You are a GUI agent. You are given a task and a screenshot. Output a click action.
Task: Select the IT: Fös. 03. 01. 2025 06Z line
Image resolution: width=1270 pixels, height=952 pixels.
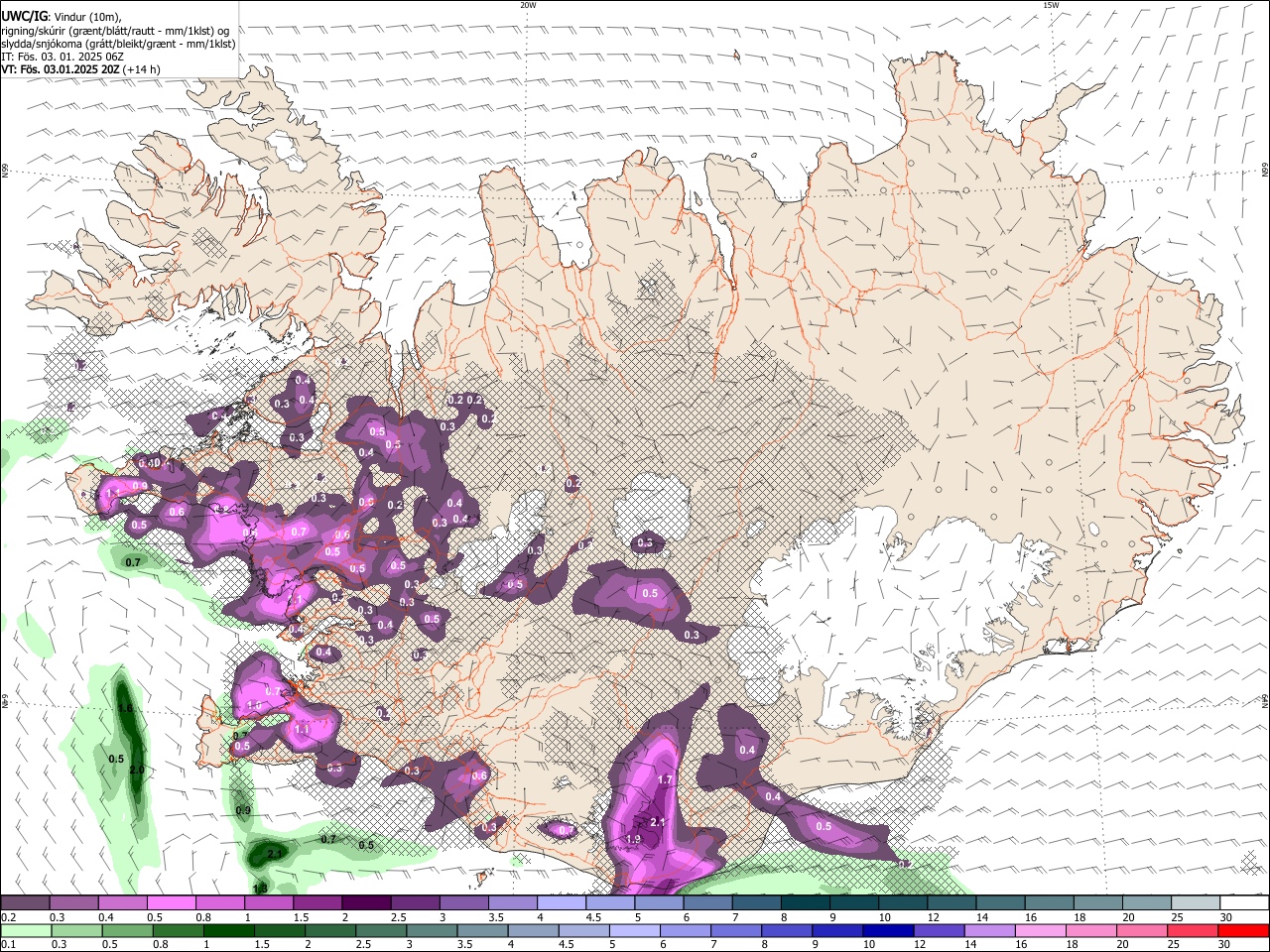point(63,57)
